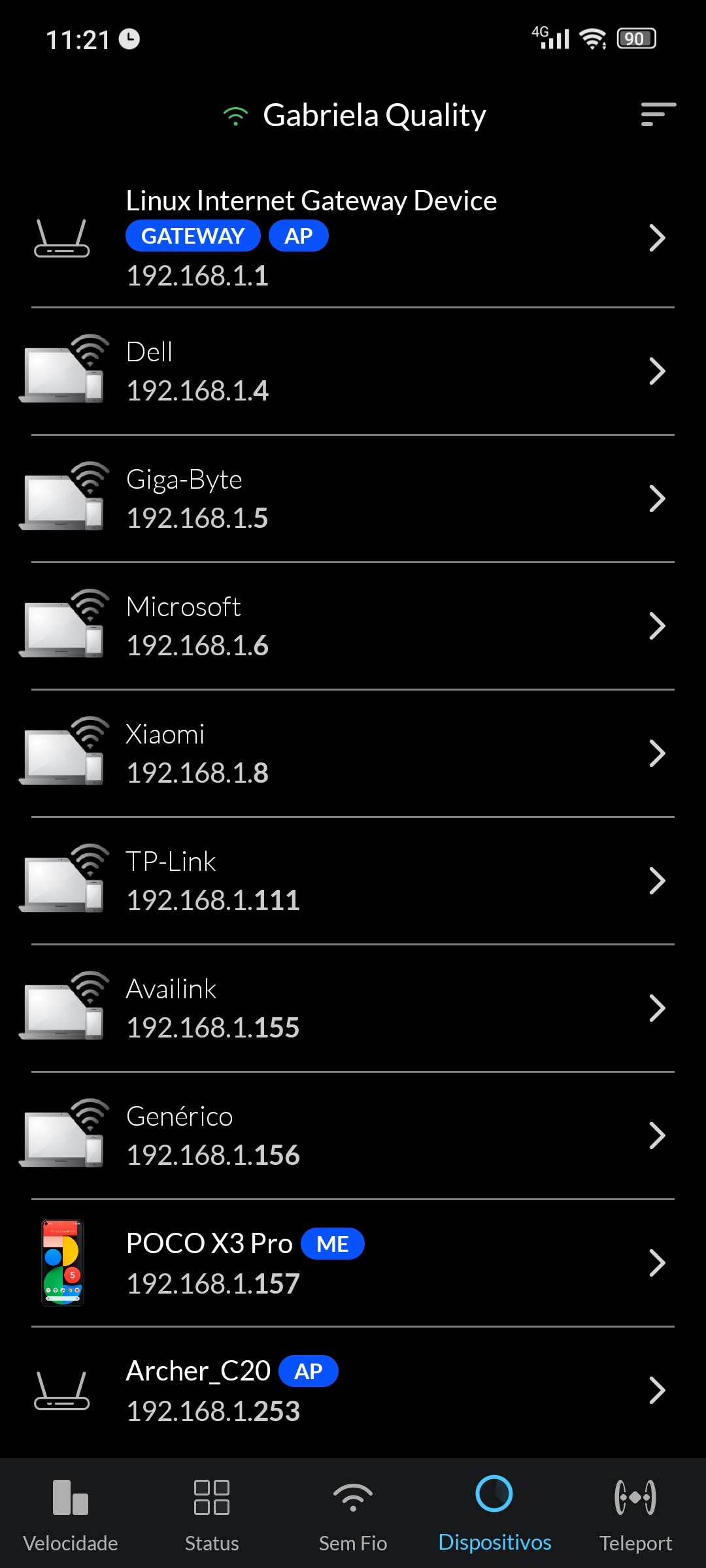Expand the TP-Link device chevron
The height and width of the screenshot is (1568, 706).
click(x=657, y=881)
